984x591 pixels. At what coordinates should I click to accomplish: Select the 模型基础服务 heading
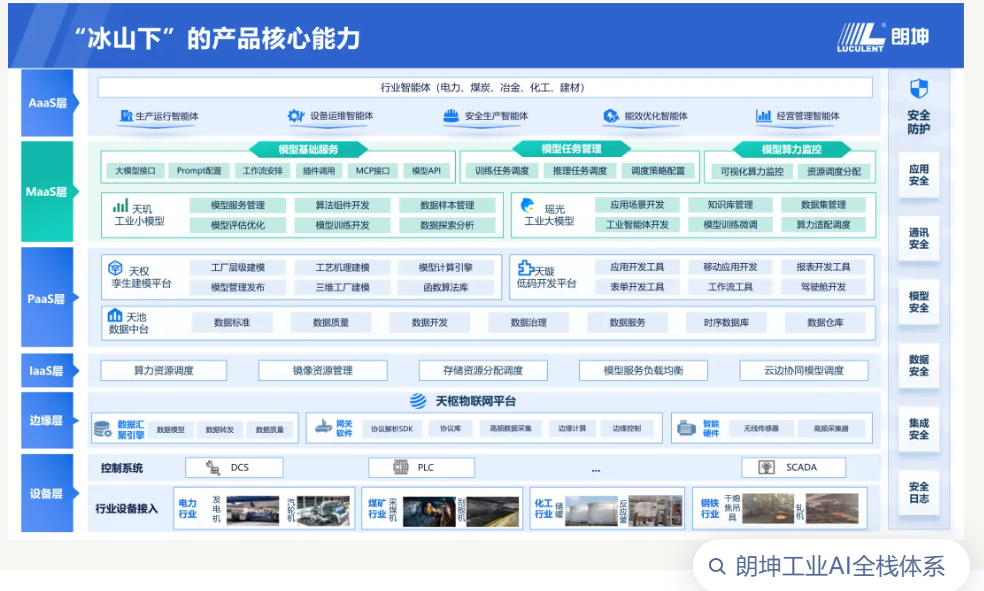(308, 149)
